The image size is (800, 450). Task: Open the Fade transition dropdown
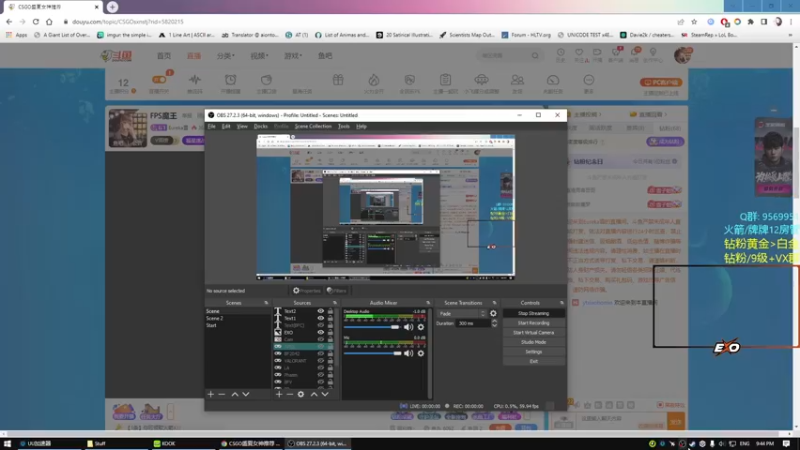462,314
